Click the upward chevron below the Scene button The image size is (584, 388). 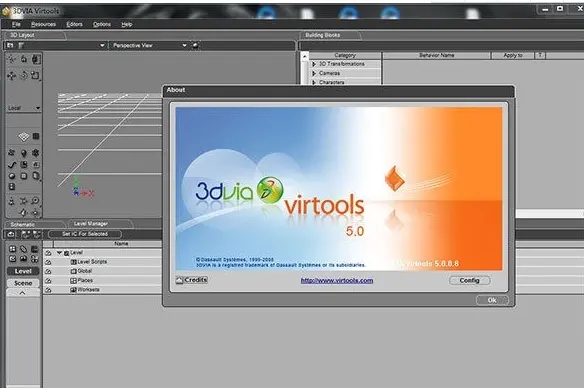(x=23, y=293)
